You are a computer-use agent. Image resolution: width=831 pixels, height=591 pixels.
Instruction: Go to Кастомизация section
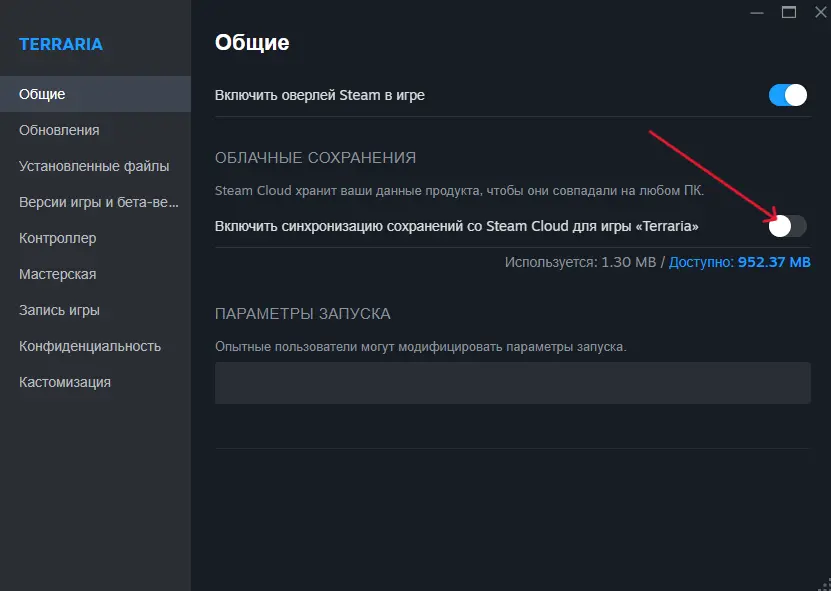[x=95, y=382]
